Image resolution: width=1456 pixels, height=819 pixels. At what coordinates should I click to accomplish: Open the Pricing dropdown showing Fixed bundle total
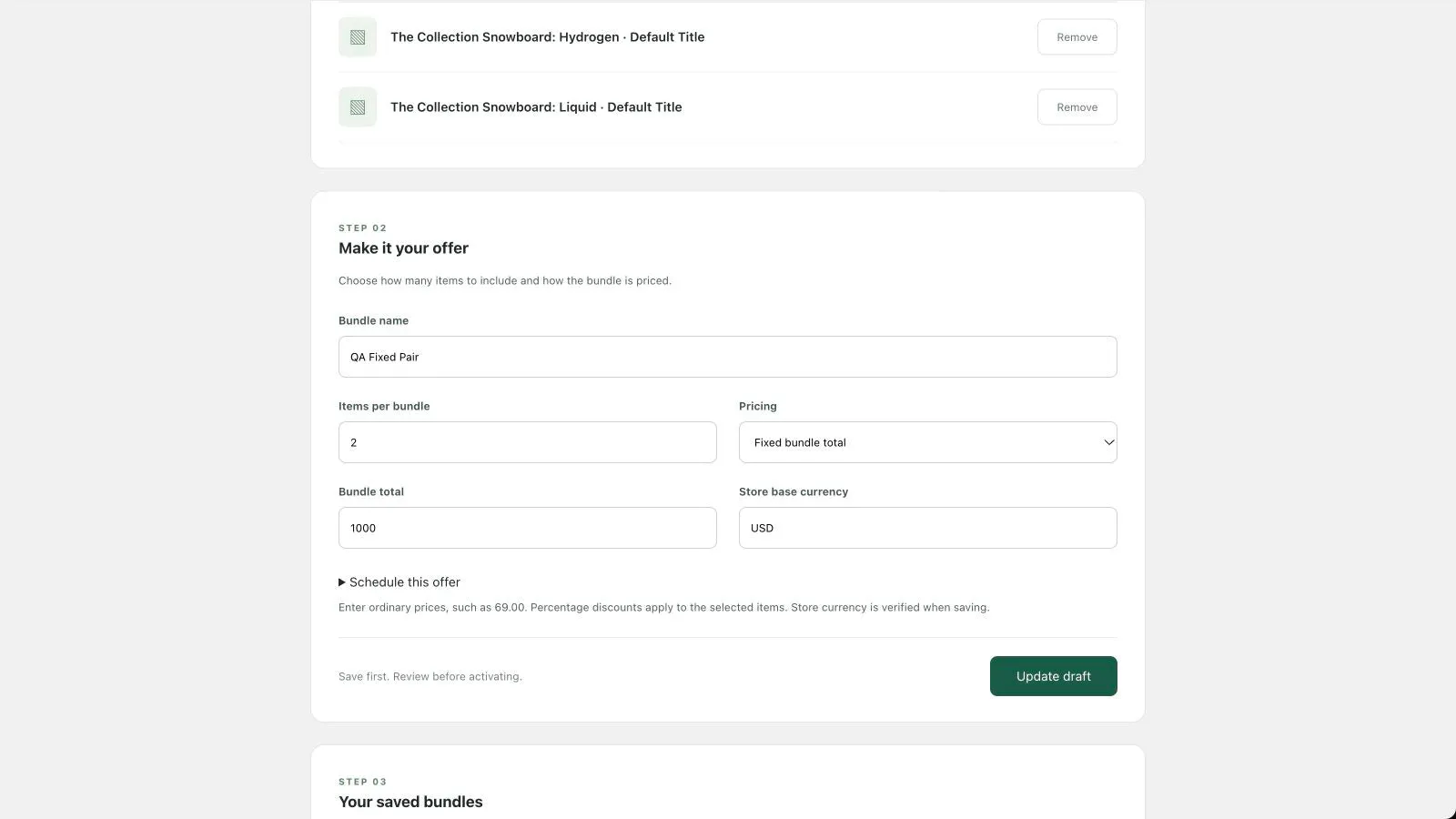[x=927, y=442]
